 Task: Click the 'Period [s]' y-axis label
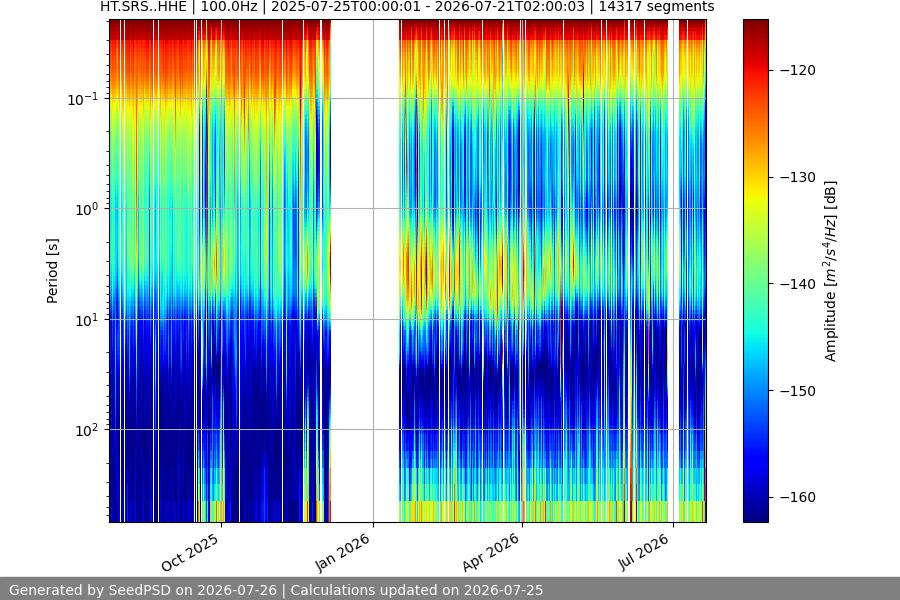pos(52,271)
